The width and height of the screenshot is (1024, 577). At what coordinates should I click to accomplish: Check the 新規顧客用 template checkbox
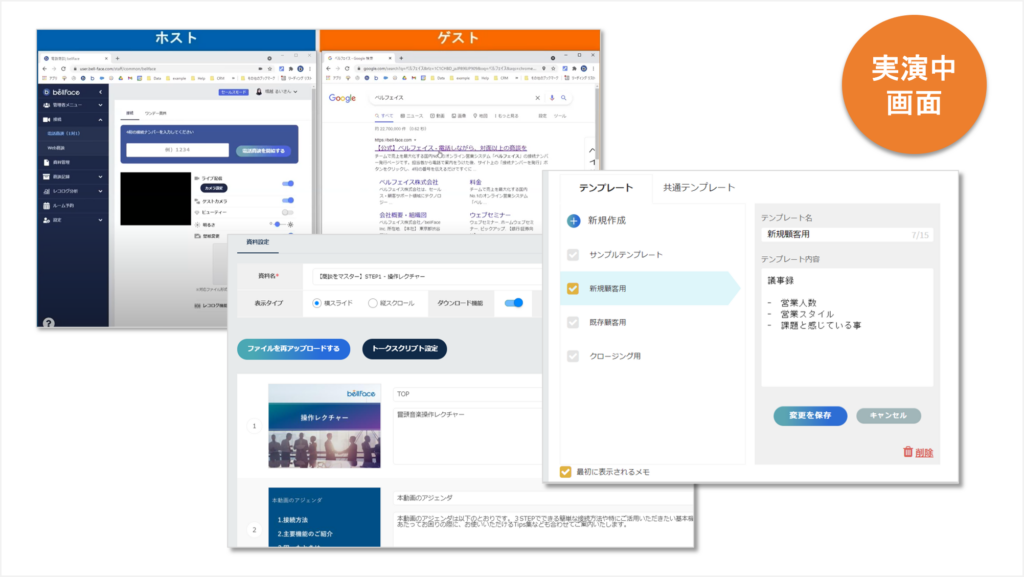(x=573, y=289)
